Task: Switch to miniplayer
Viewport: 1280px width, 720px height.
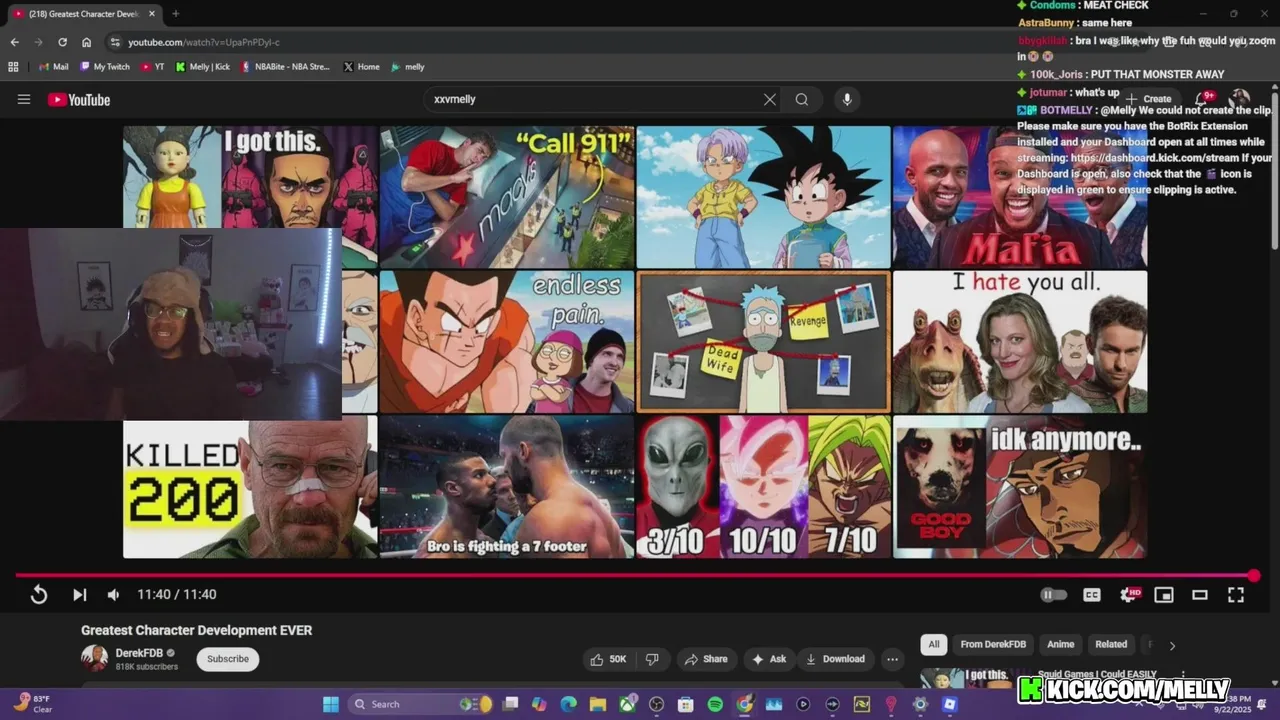Action: (x=1164, y=594)
